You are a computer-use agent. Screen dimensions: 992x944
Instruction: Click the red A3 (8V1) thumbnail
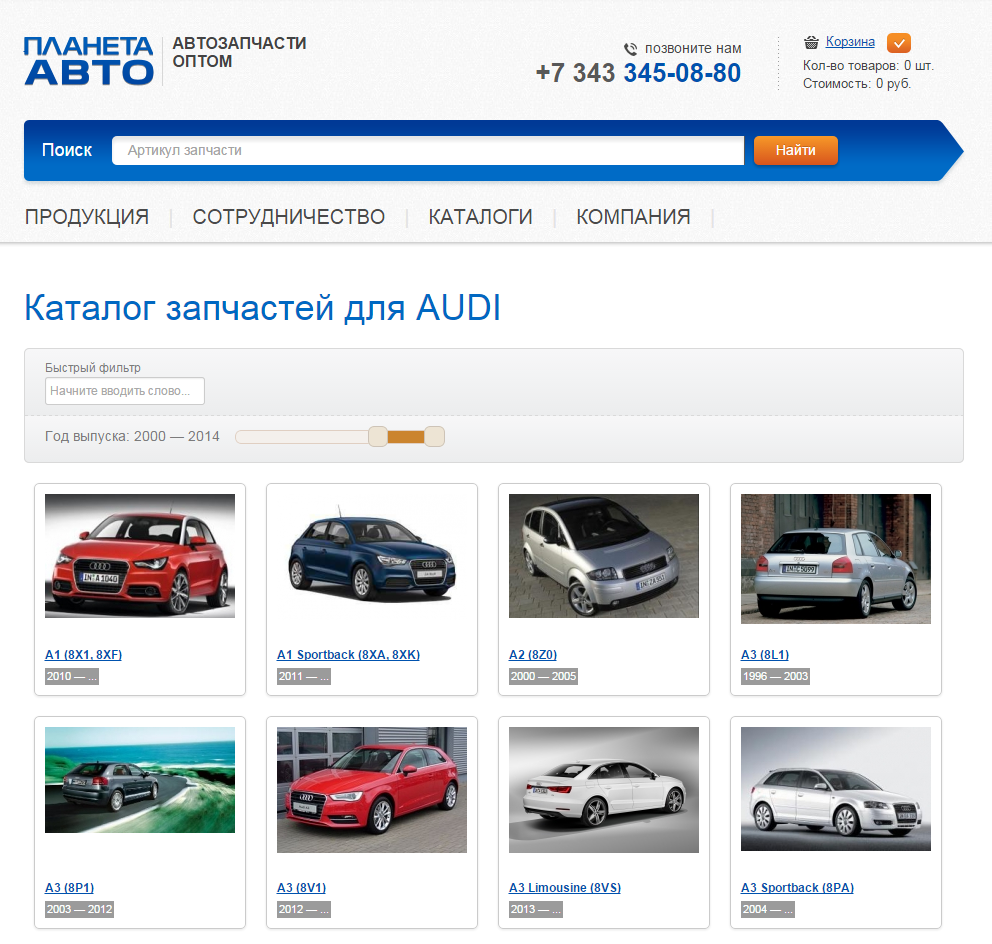point(372,790)
